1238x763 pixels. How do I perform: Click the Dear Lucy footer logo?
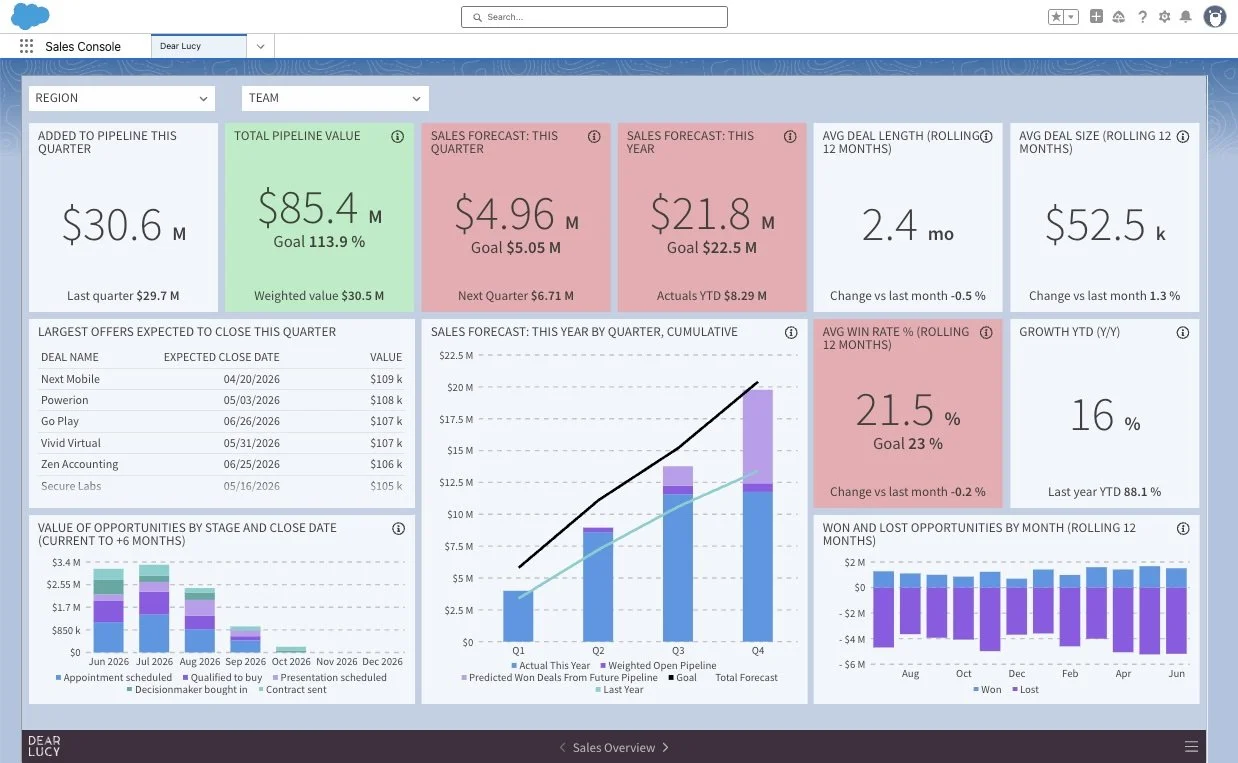pyautogui.click(x=44, y=746)
